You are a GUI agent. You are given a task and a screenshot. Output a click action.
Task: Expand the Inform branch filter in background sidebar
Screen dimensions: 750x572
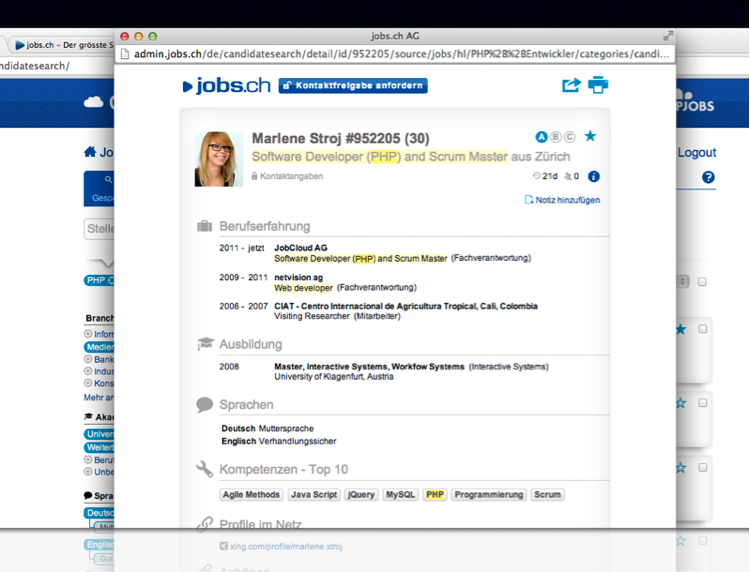(x=88, y=334)
